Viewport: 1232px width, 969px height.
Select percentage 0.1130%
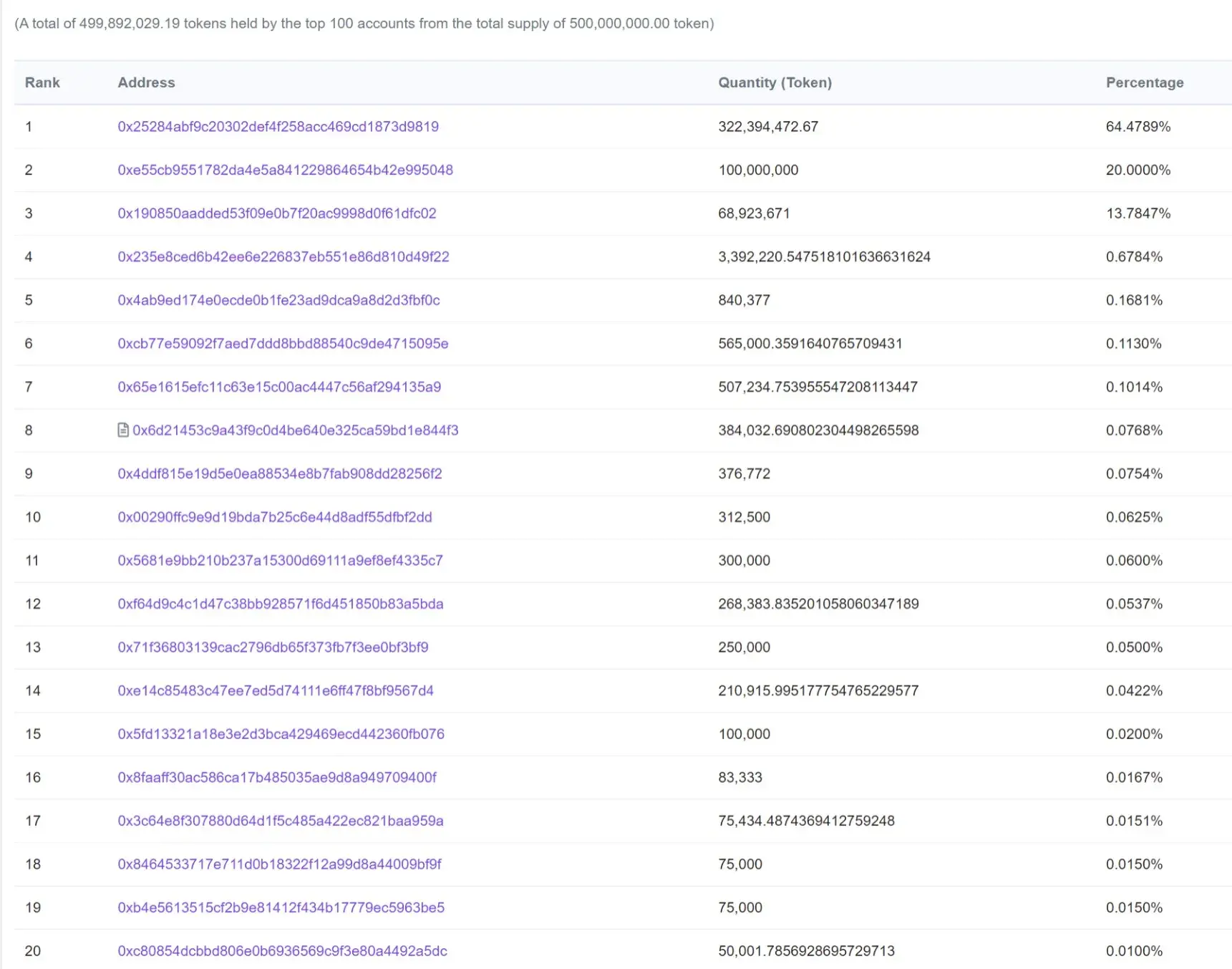[1134, 343]
